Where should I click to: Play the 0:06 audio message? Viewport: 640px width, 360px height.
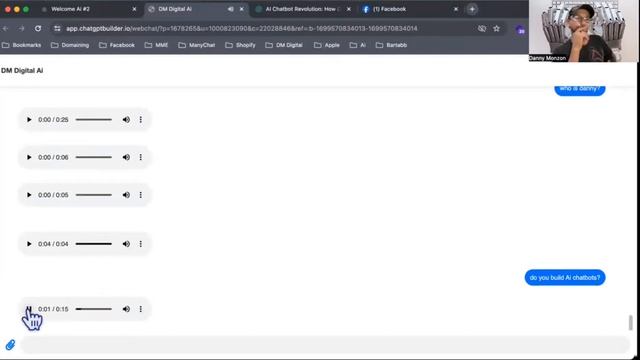(x=29, y=157)
